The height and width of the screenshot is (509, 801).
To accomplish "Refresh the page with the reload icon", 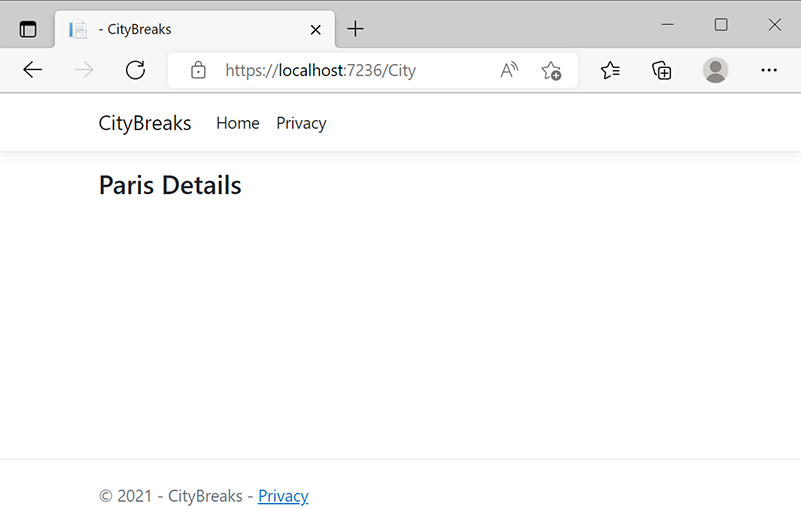I will coord(135,70).
